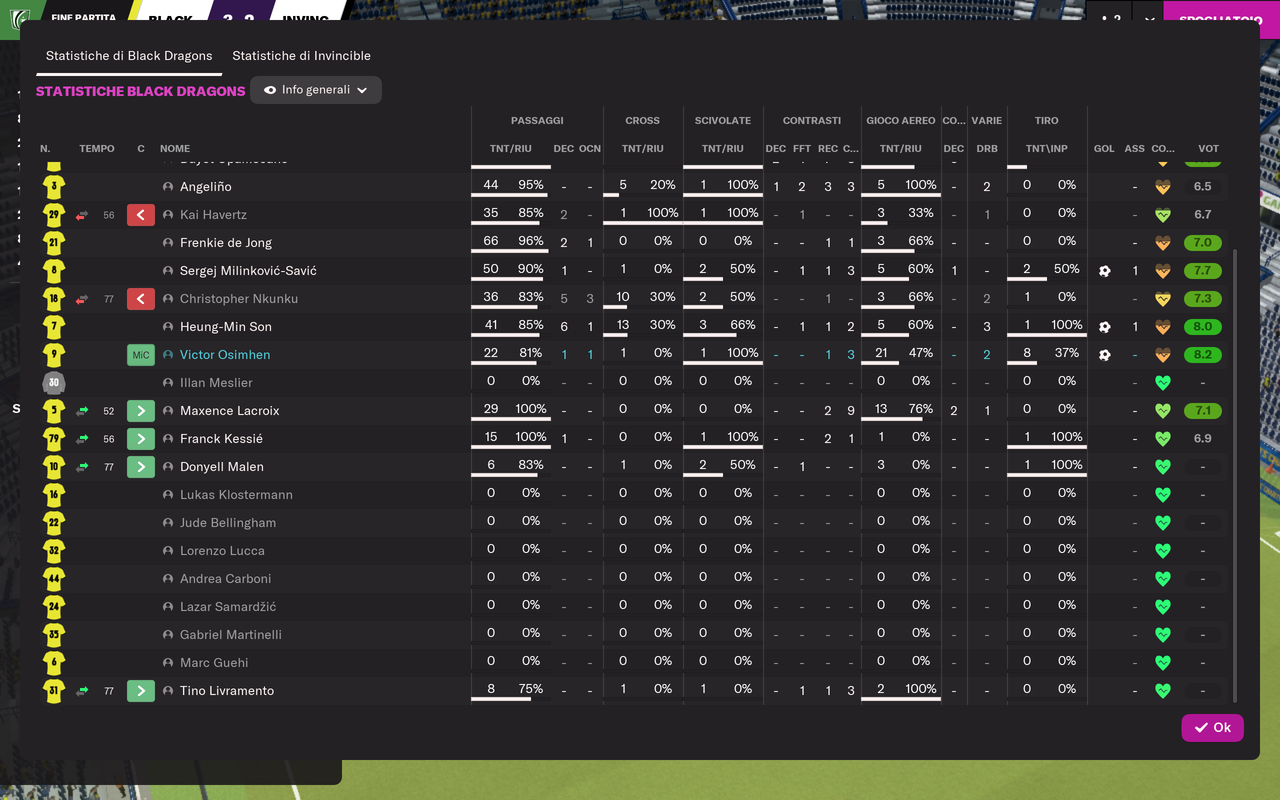
Task: Click Illan Meslier green condition heart
Action: click(x=1162, y=383)
